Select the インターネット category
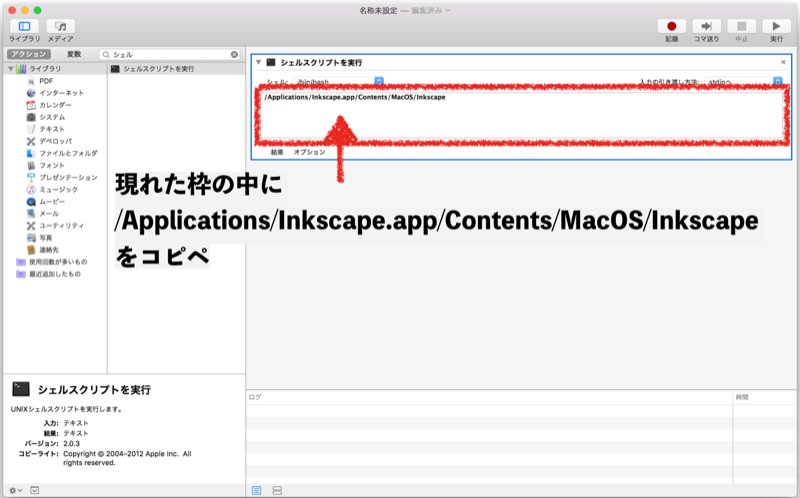Image resolution: width=800 pixels, height=498 pixels. (61, 93)
